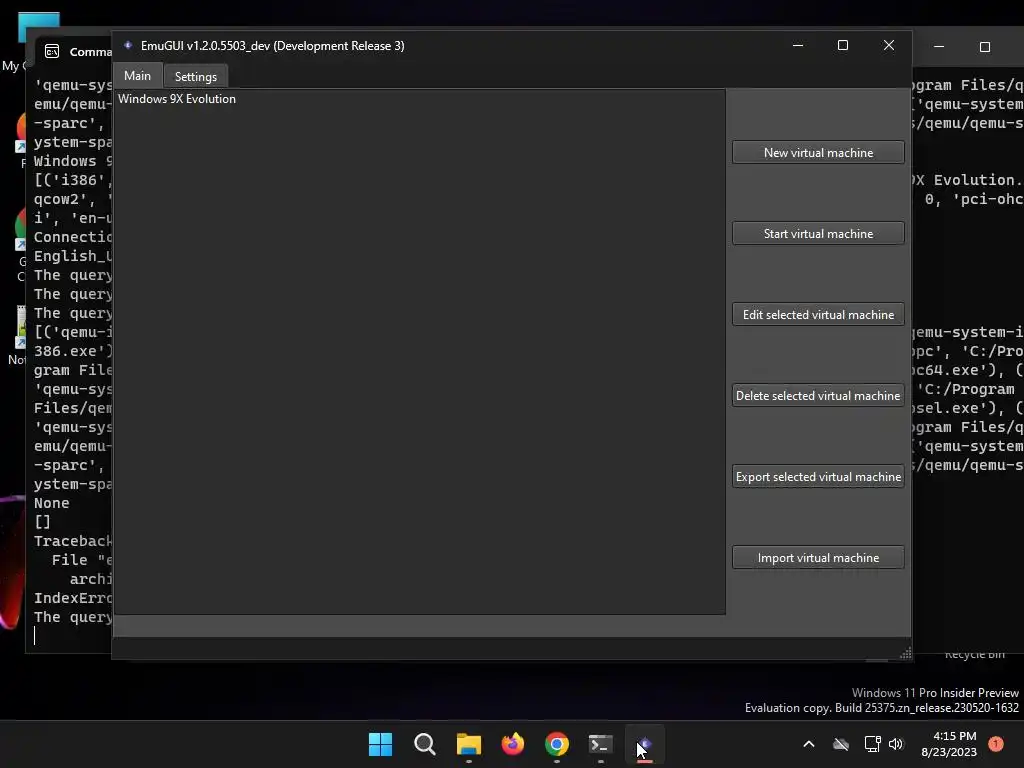Click the OneDrive cloud tray icon

coord(840,744)
